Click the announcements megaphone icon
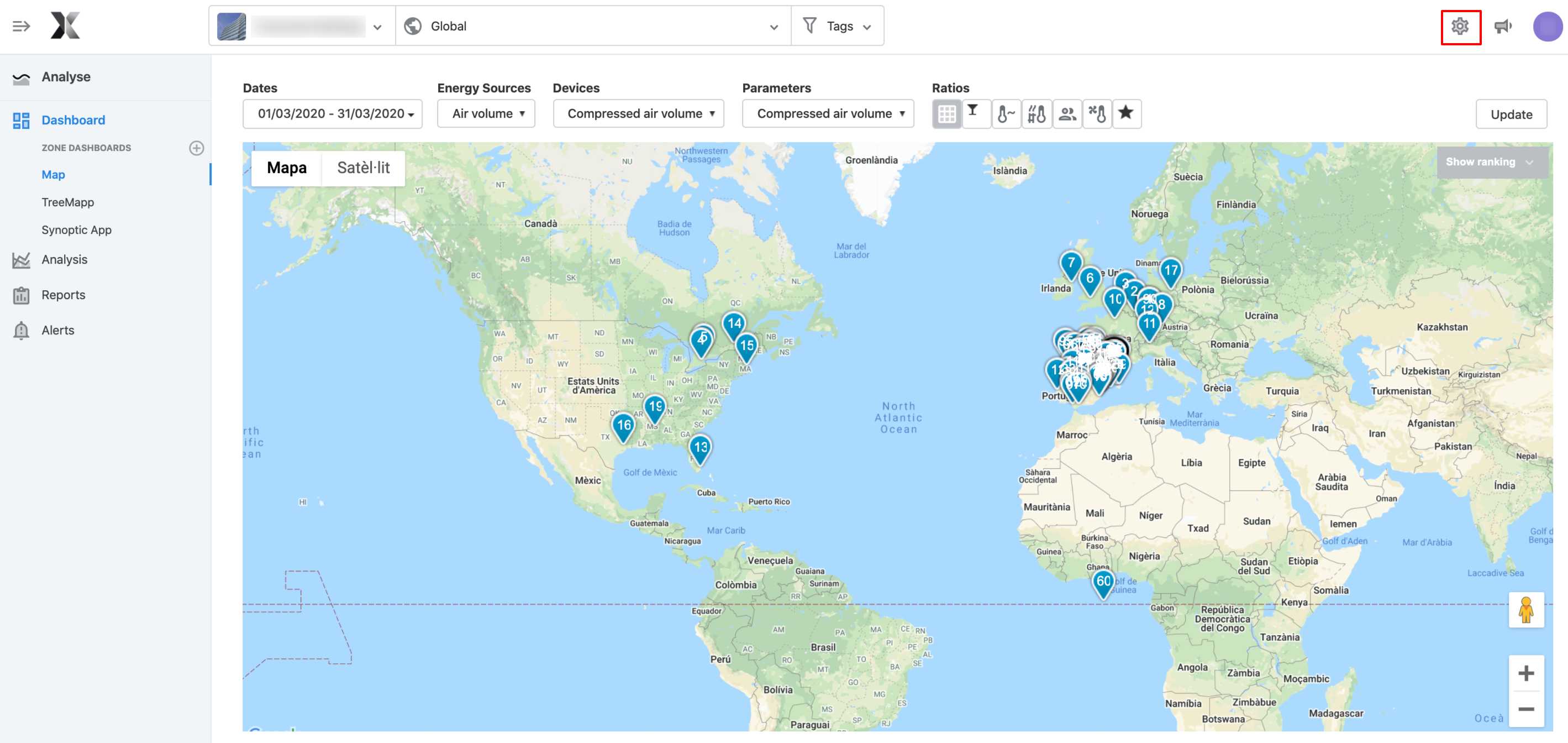 (1503, 27)
